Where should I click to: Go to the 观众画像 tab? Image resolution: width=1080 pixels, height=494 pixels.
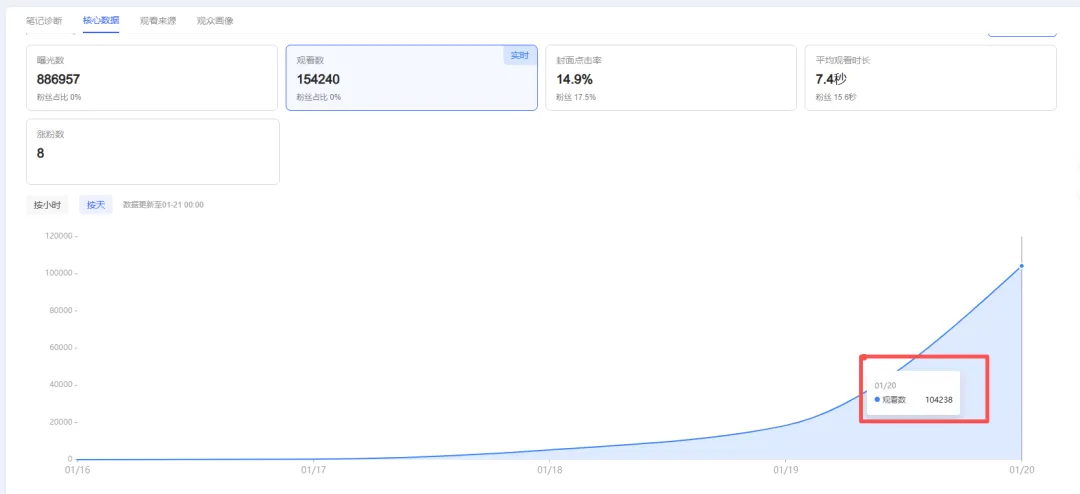(x=215, y=20)
